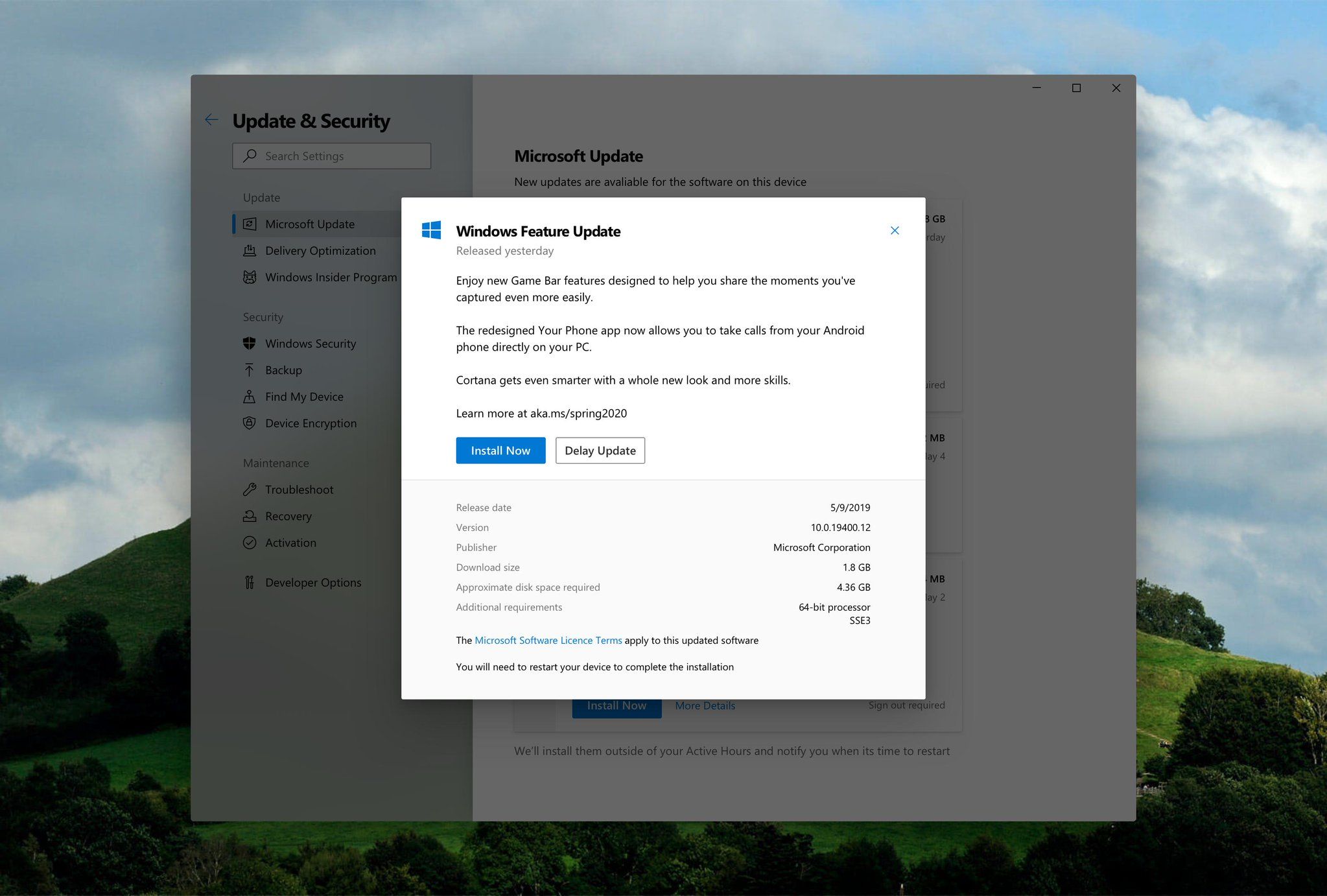Click the '64-bit processor' requirement text
The height and width of the screenshot is (896, 1327).
834,607
